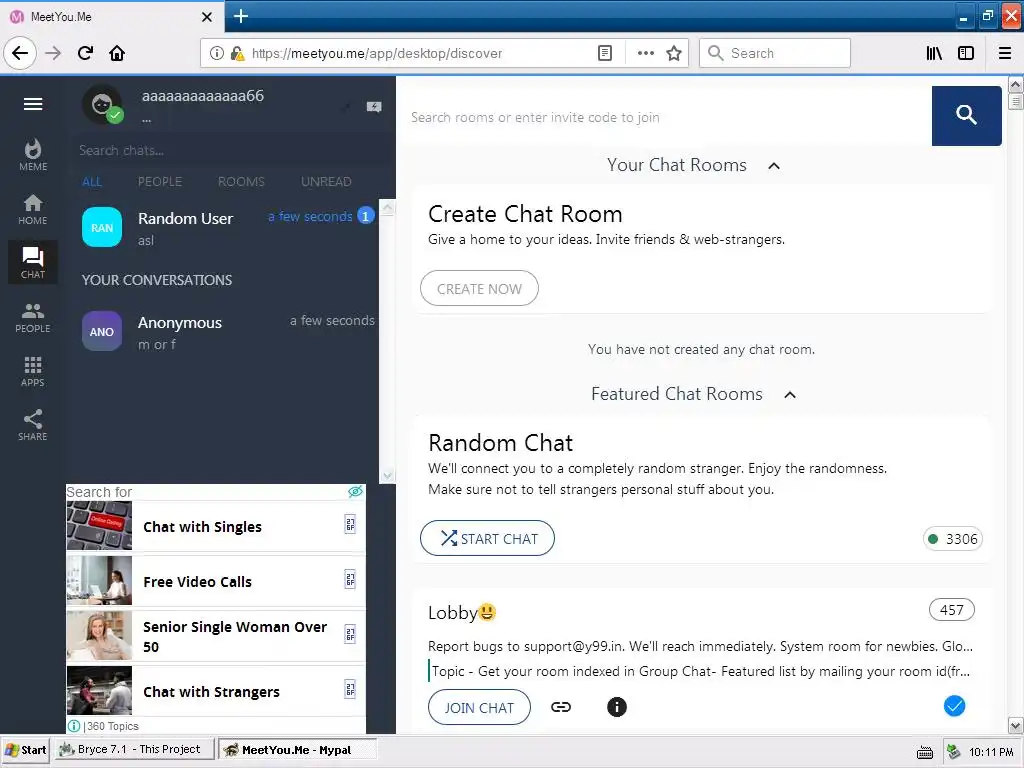Open Senior Single Woman Over 50 ad
1024x768 pixels.
pos(216,636)
